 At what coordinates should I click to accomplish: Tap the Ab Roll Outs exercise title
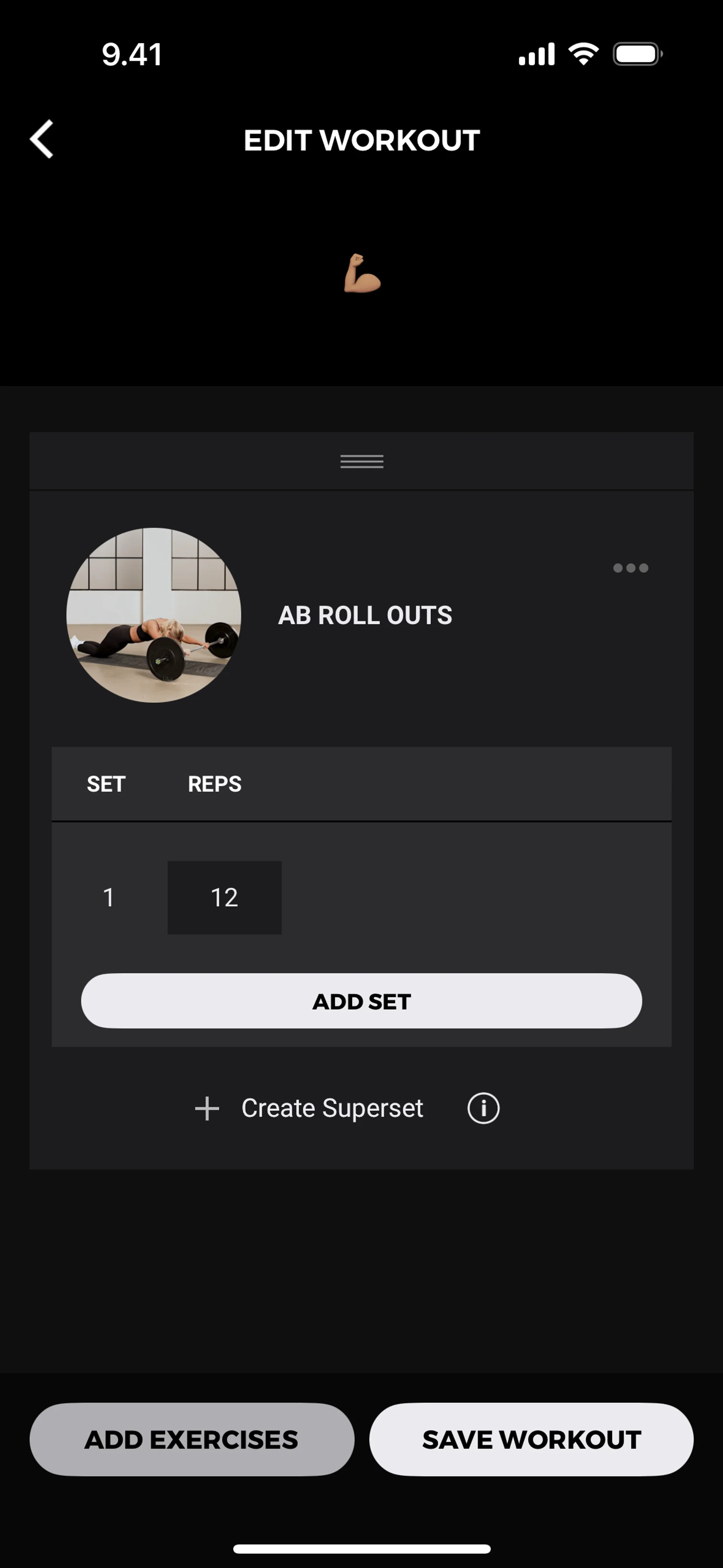pyautogui.click(x=365, y=615)
